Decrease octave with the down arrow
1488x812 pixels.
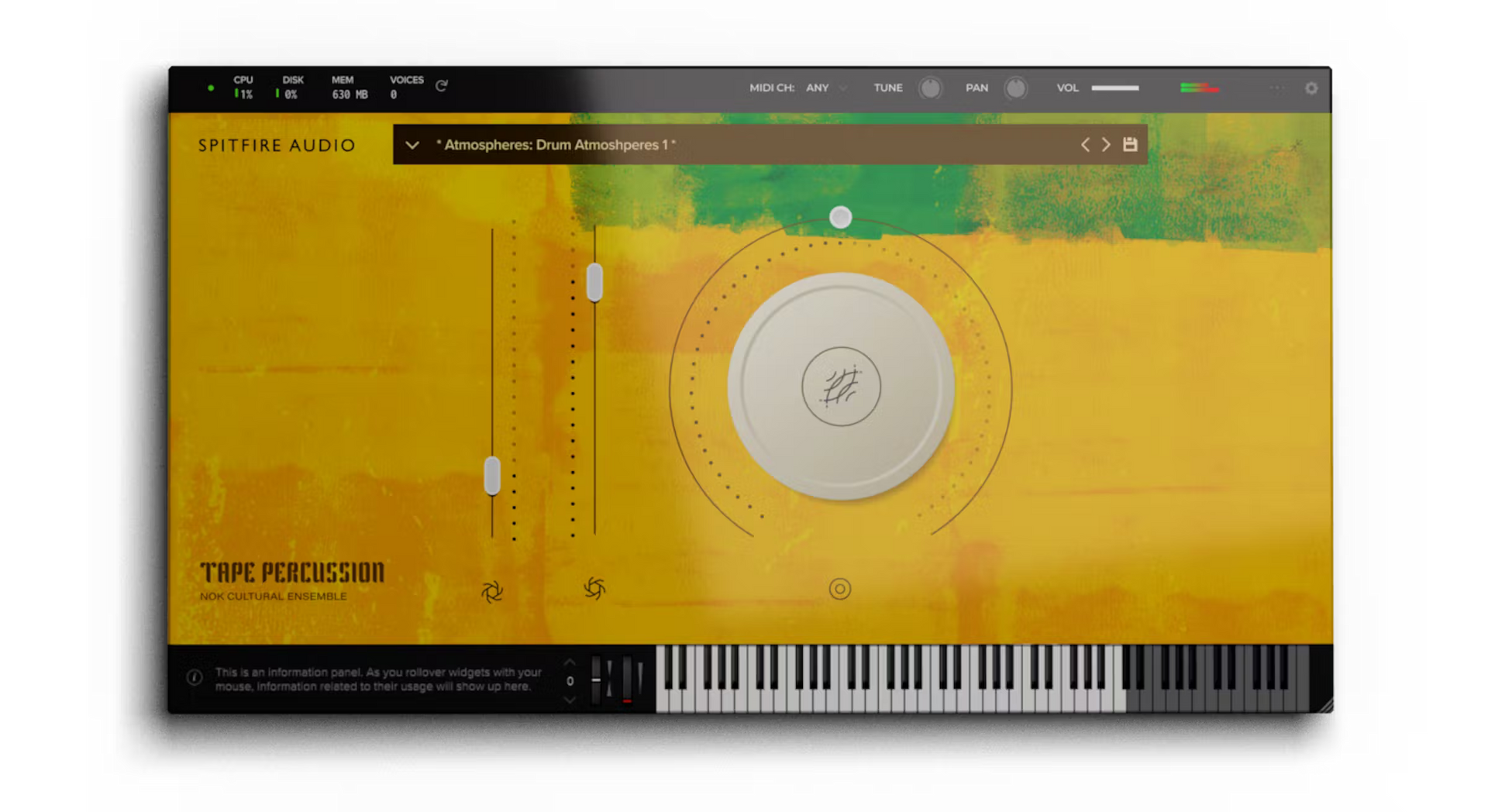click(x=570, y=700)
